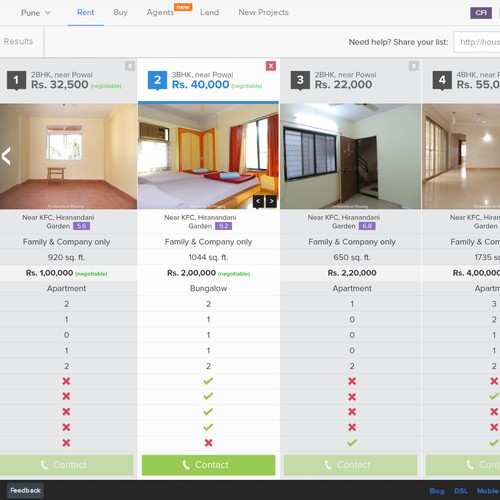This screenshot has width=500, height=500.
Task: Select listing number 4 badge
Action: coord(442,80)
